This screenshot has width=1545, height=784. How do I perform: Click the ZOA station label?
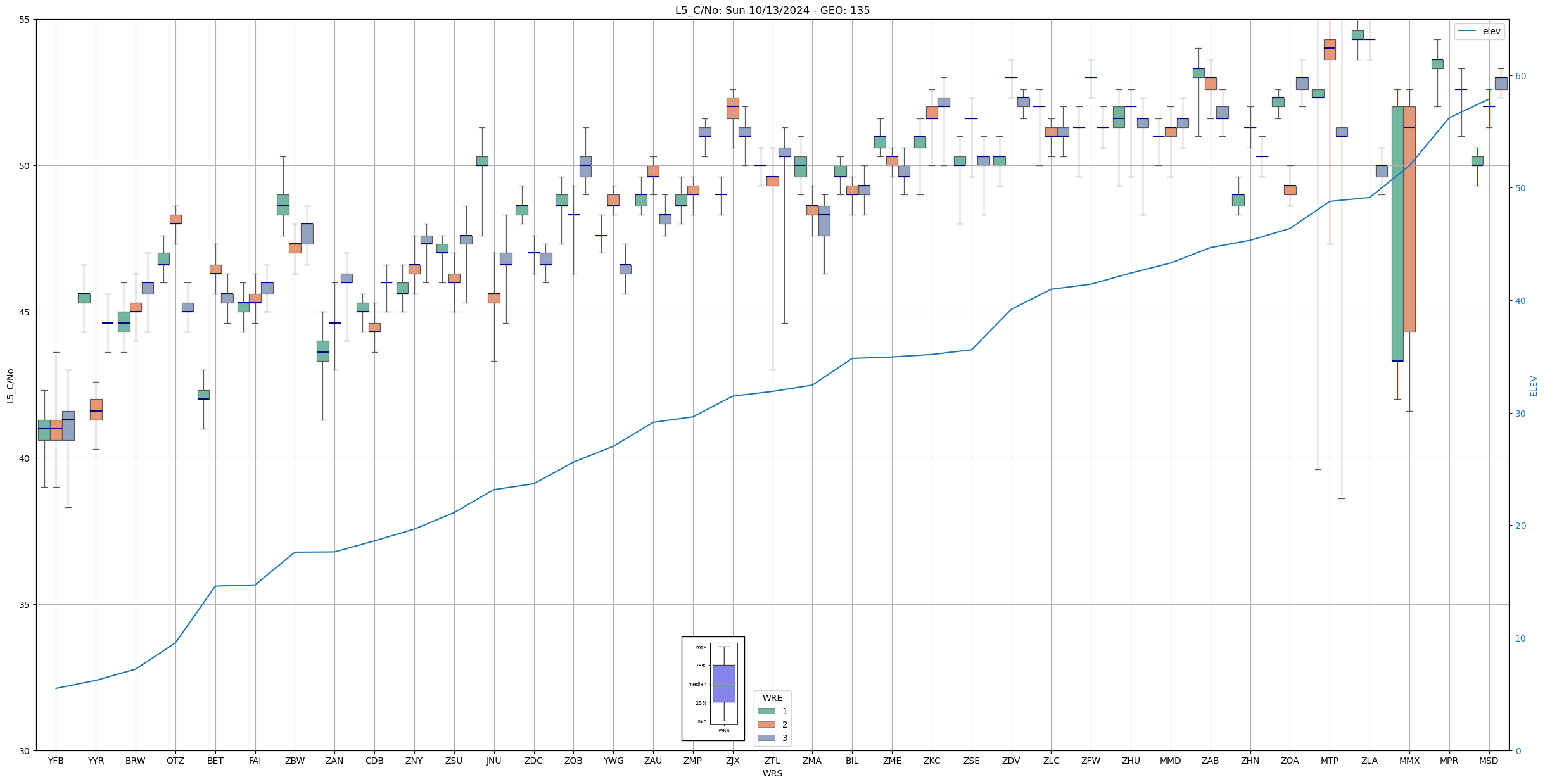(1290, 761)
